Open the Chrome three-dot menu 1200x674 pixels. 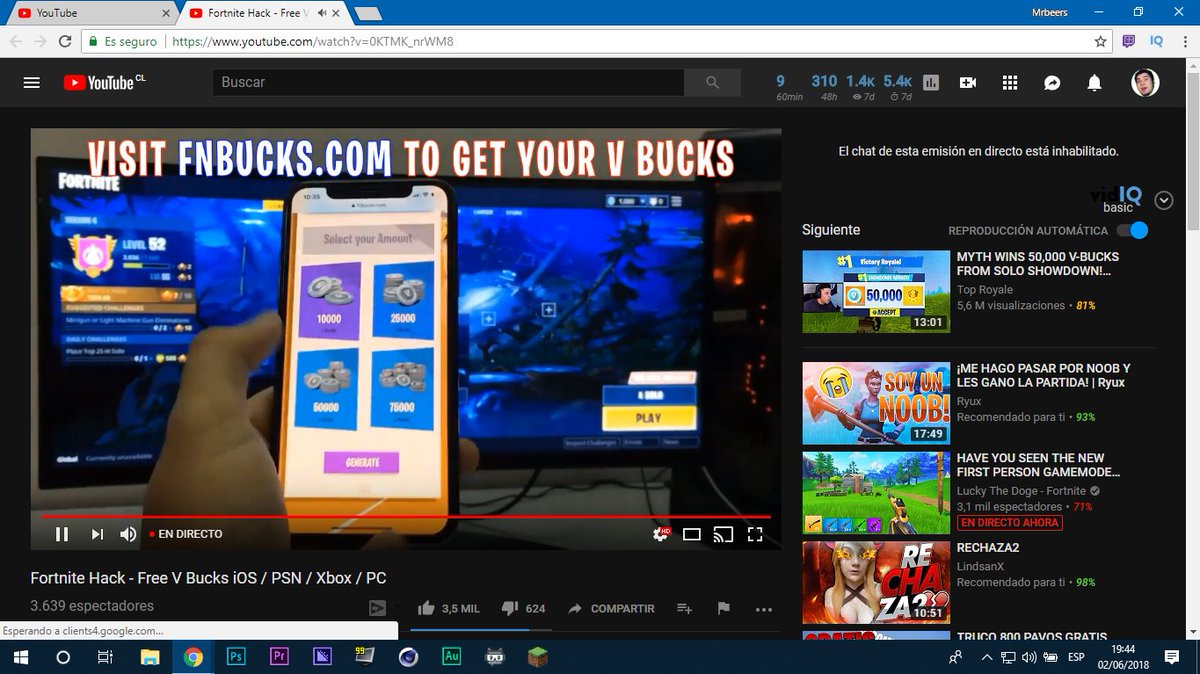[x=1183, y=42]
